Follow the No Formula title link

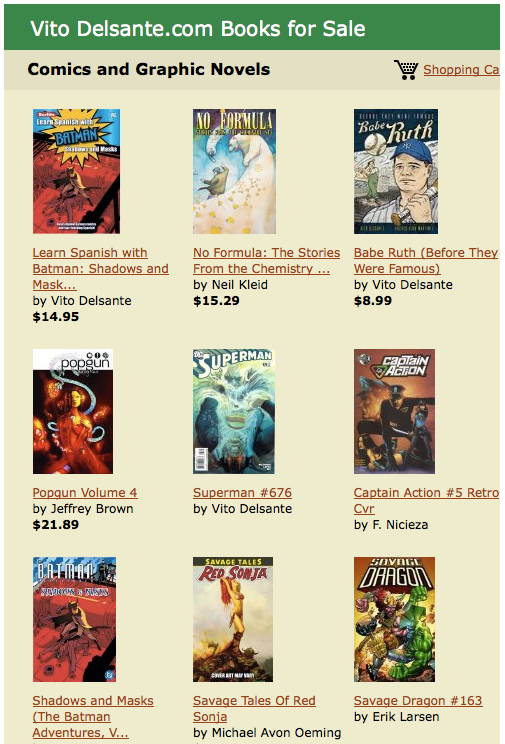[x=267, y=260]
